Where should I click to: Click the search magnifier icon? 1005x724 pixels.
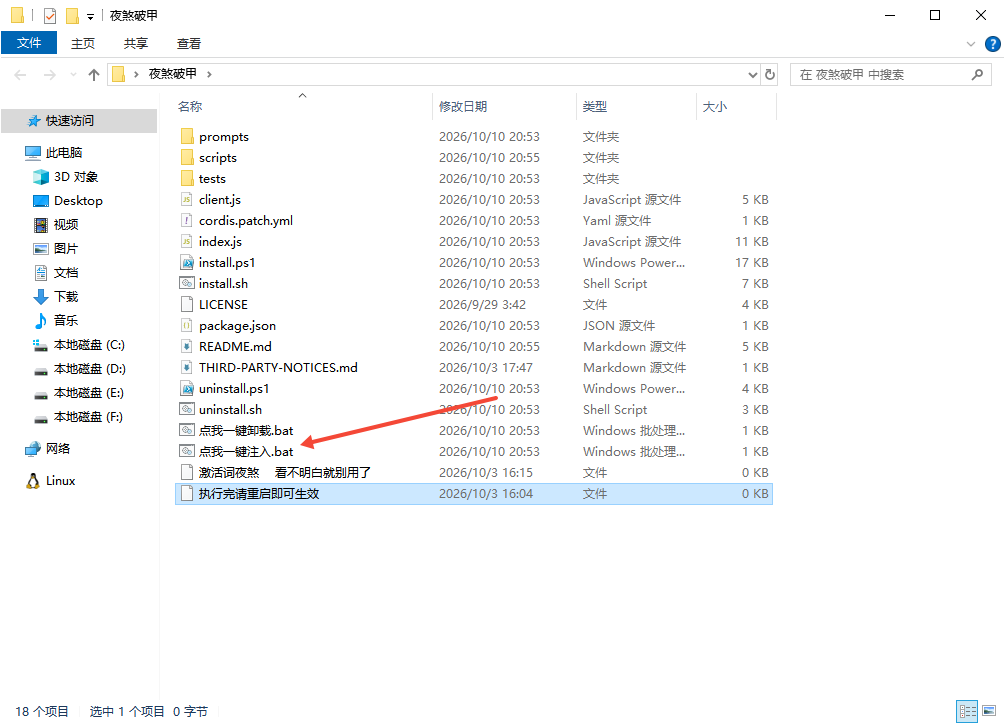[977, 74]
